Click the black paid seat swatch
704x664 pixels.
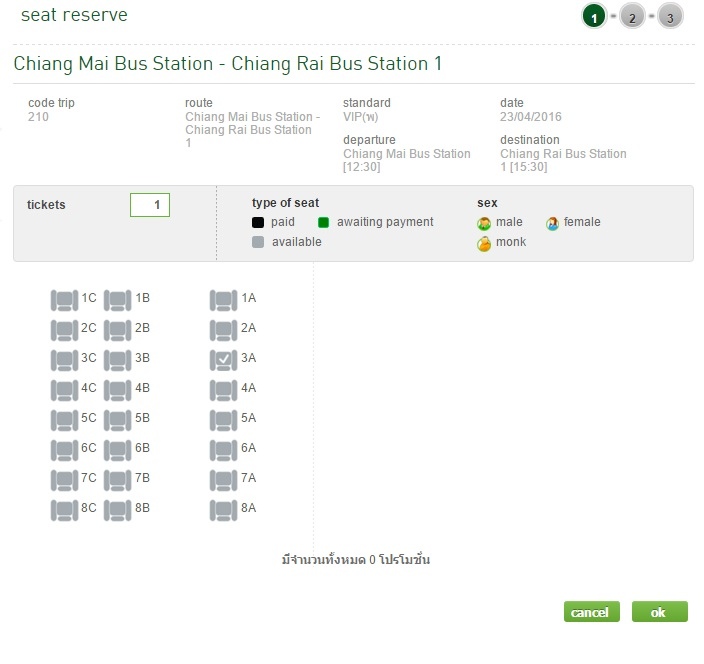click(258, 223)
